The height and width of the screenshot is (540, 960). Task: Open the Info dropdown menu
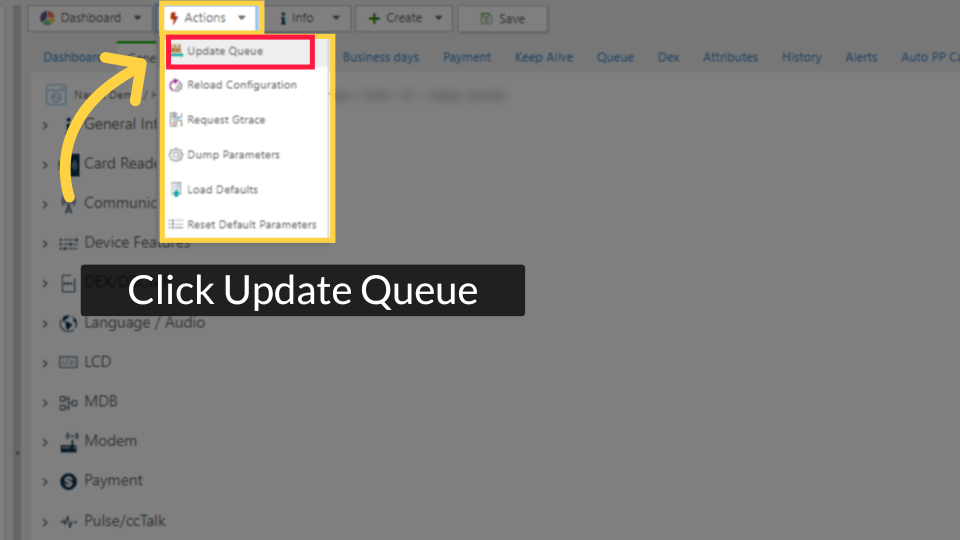point(310,18)
